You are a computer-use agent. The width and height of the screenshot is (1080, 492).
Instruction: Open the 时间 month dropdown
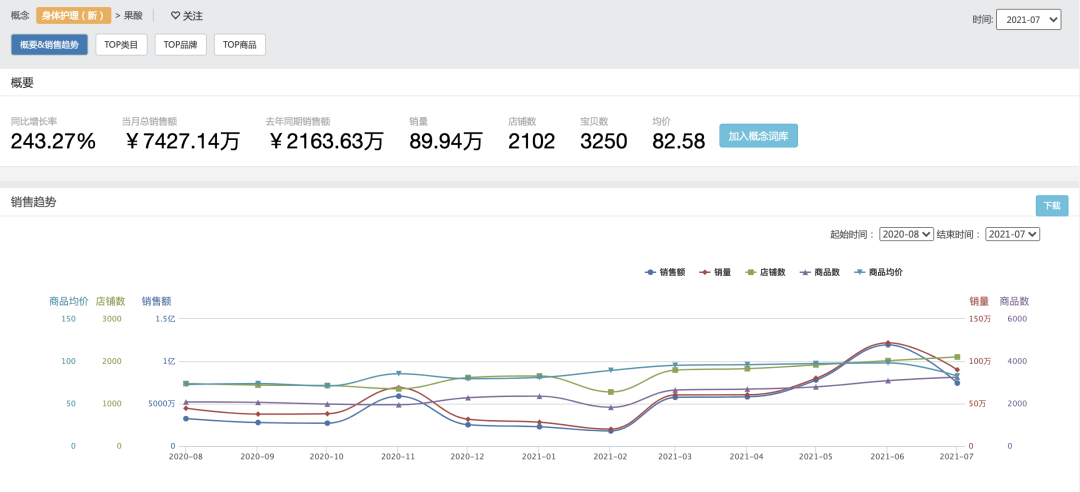pos(1029,20)
